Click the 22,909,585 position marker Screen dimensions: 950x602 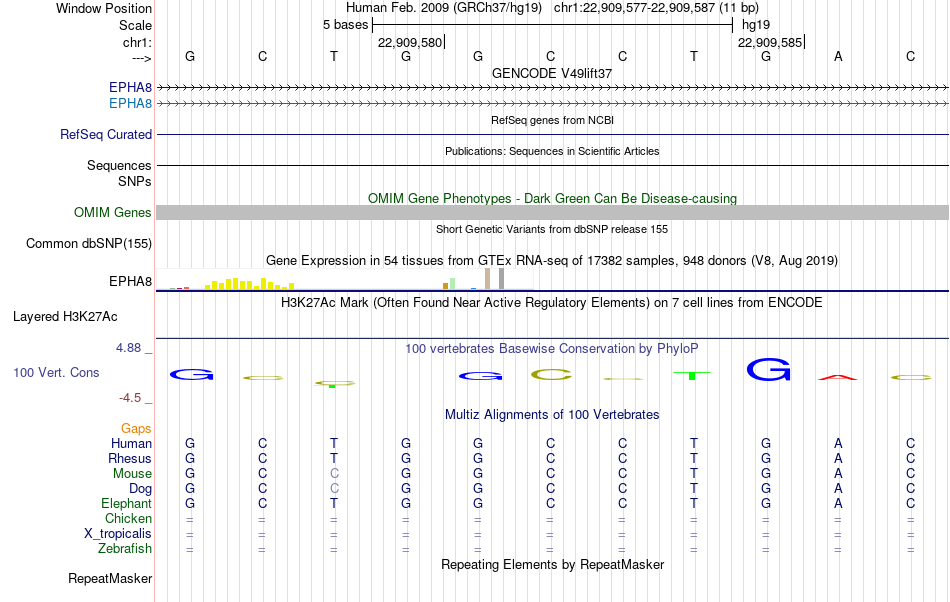pos(770,42)
